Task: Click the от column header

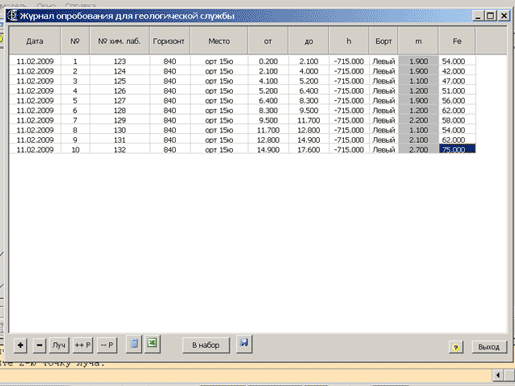Action: click(268, 41)
